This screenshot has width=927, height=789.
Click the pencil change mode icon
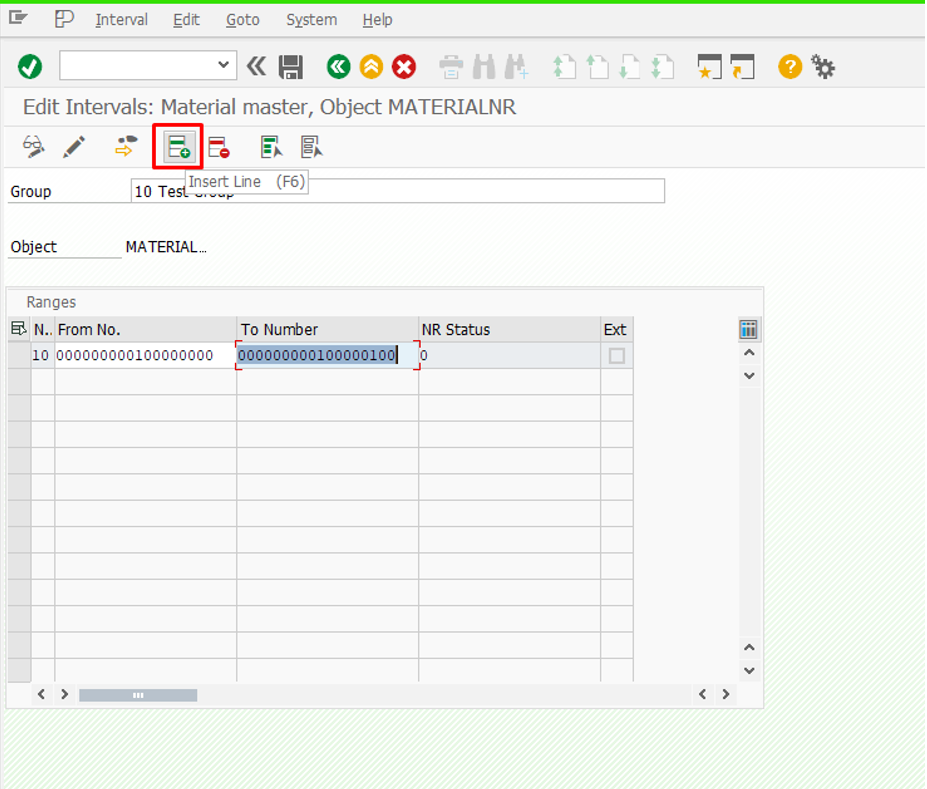[x=74, y=148]
